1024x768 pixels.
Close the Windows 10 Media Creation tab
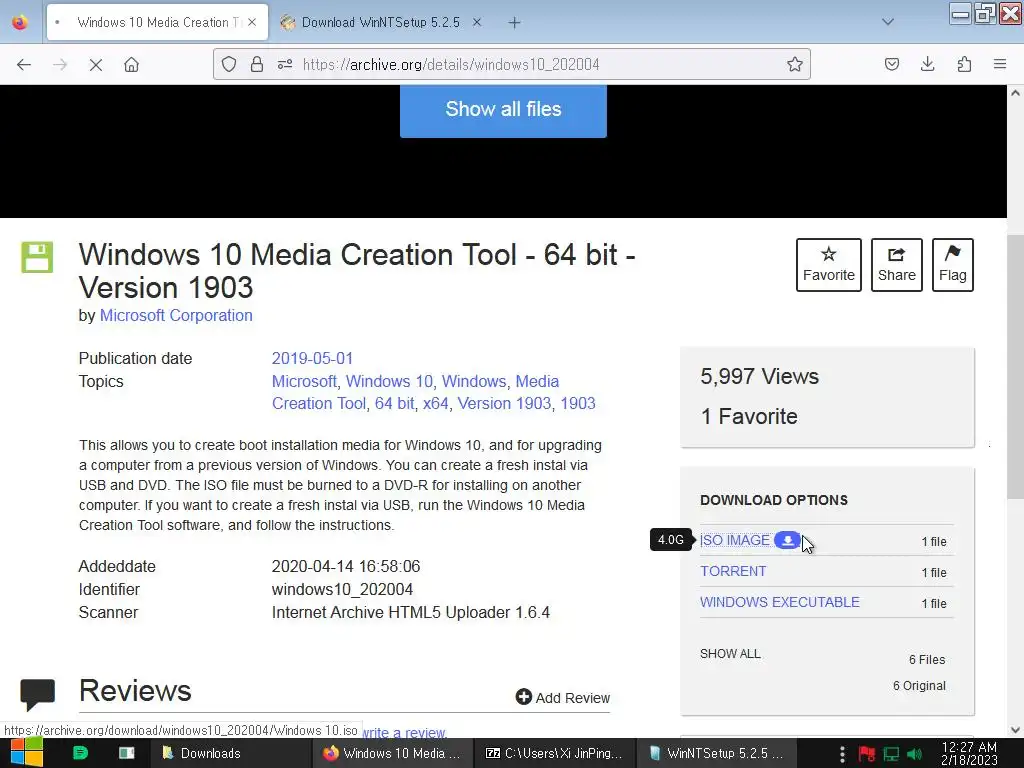(x=252, y=22)
